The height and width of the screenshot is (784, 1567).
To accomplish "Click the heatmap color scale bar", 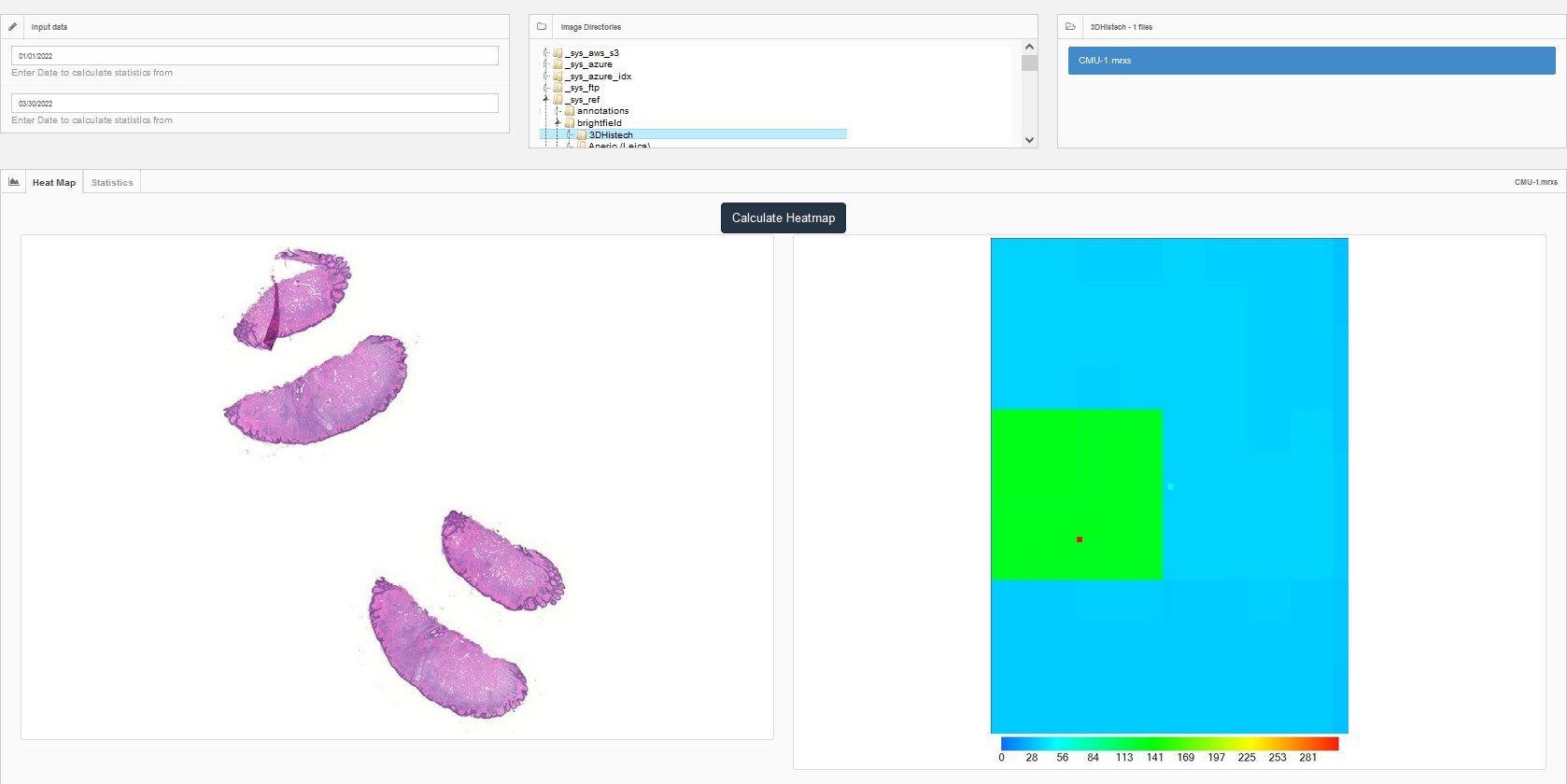I will [1169, 744].
